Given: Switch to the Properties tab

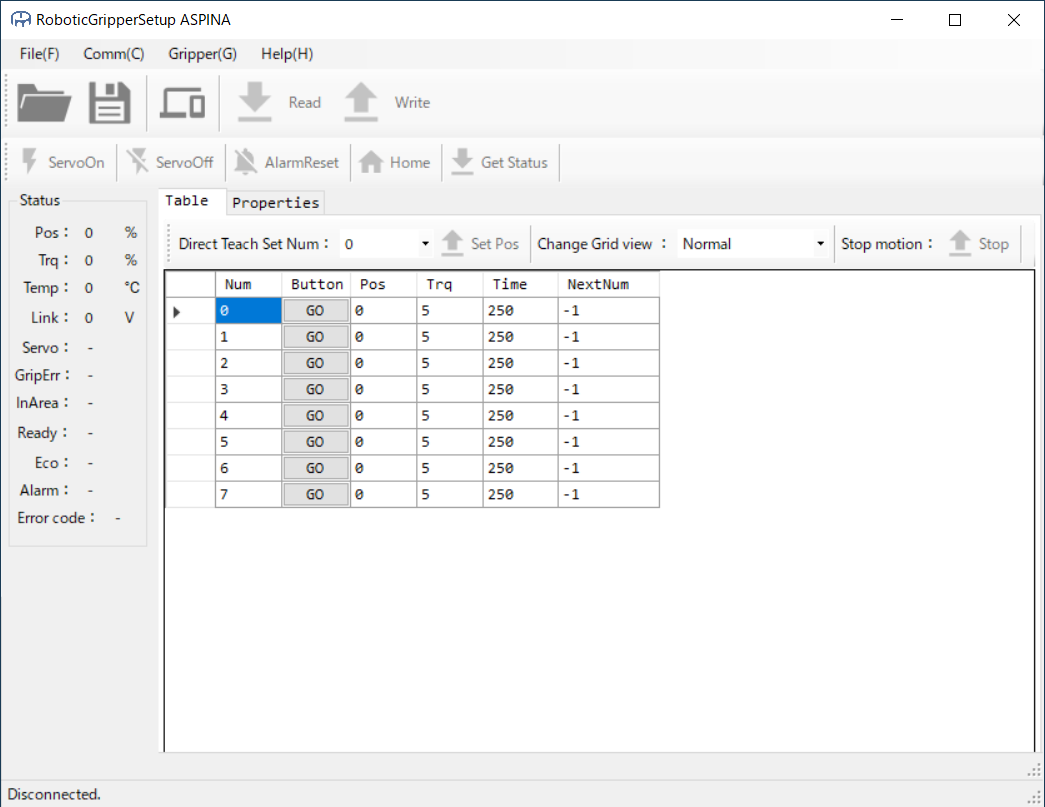Looking at the screenshot, I should [275, 202].
